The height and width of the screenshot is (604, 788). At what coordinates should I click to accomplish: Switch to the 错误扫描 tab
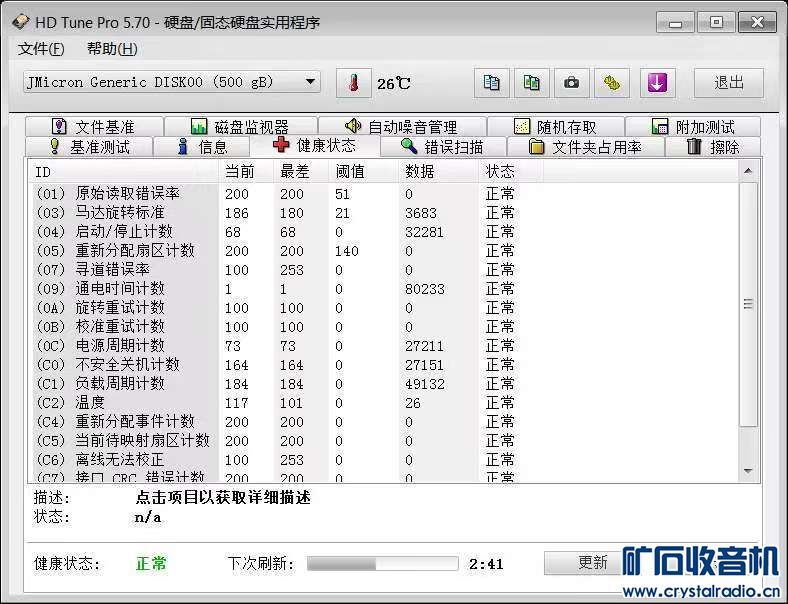point(443,147)
